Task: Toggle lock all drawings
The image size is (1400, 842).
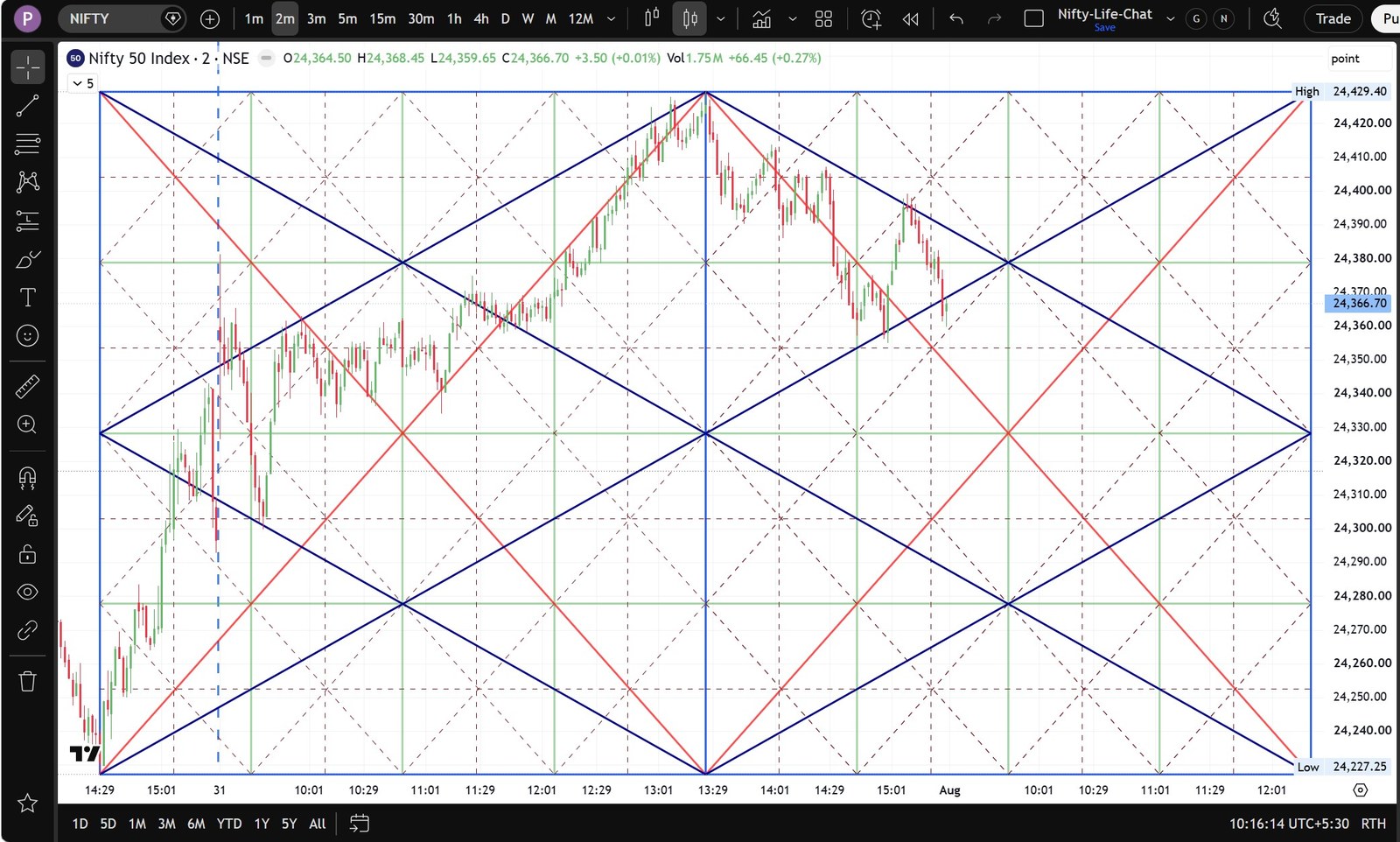Action: pyautogui.click(x=27, y=554)
